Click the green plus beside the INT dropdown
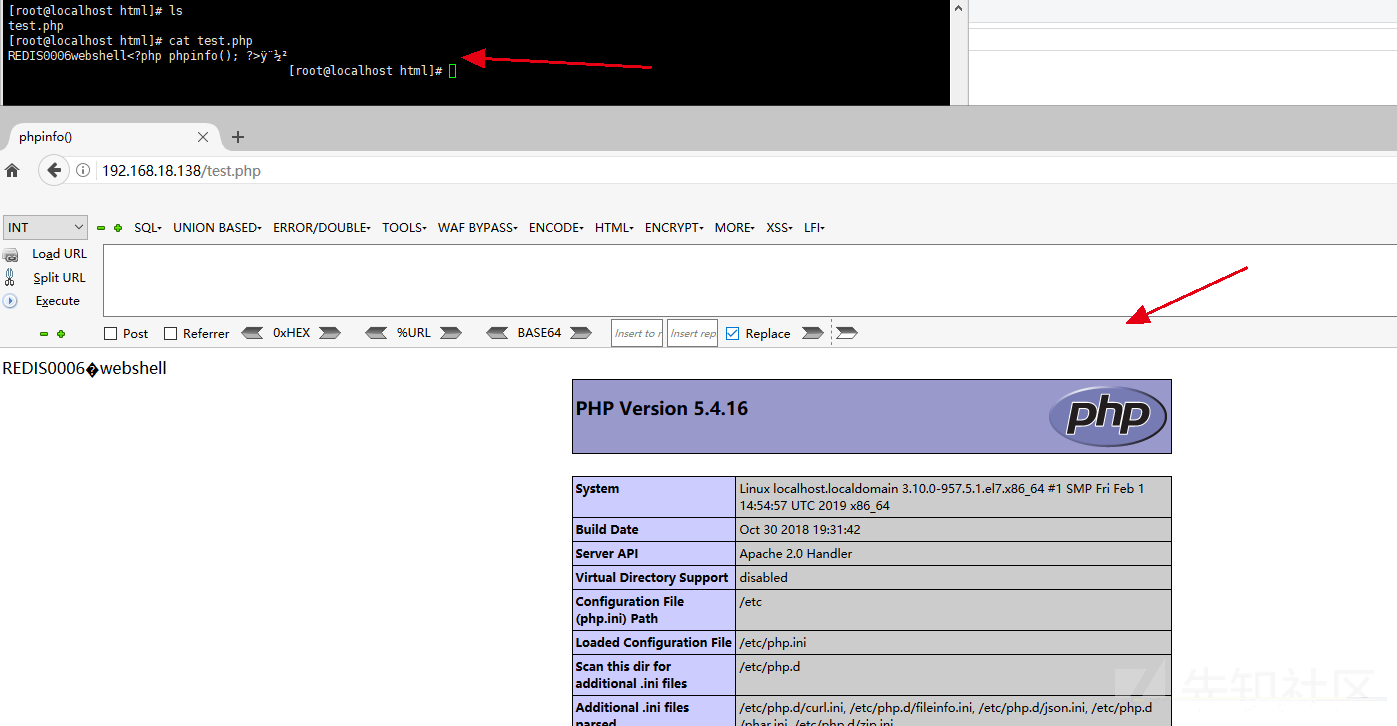Screen dimensions: 1397x726 pyautogui.click(x=118, y=228)
